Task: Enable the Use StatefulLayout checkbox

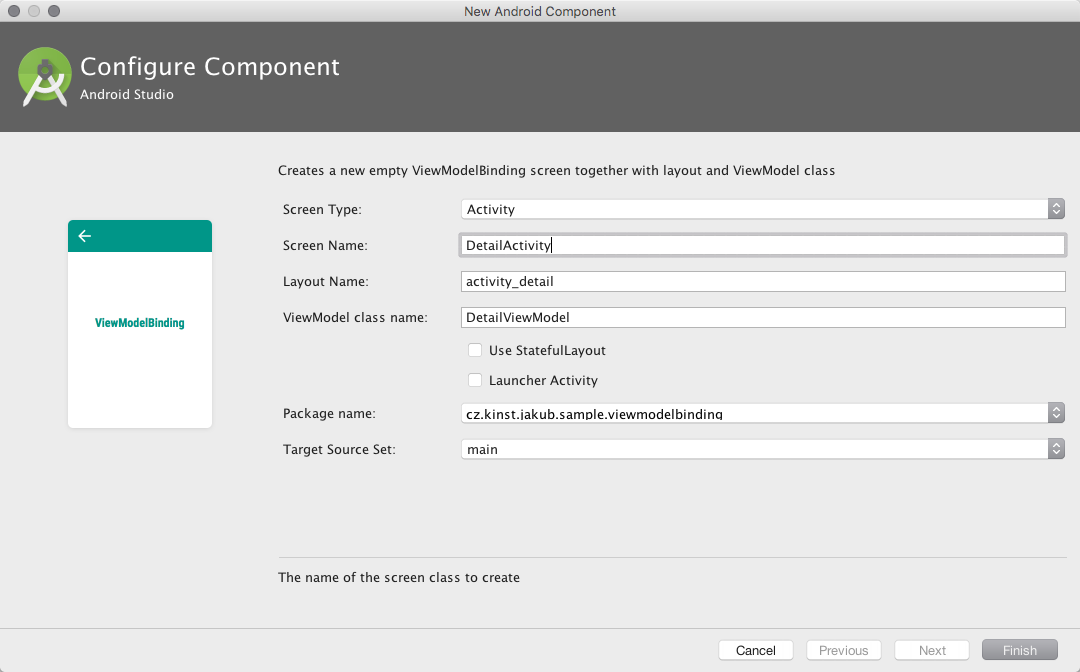Action: click(475, 350)
